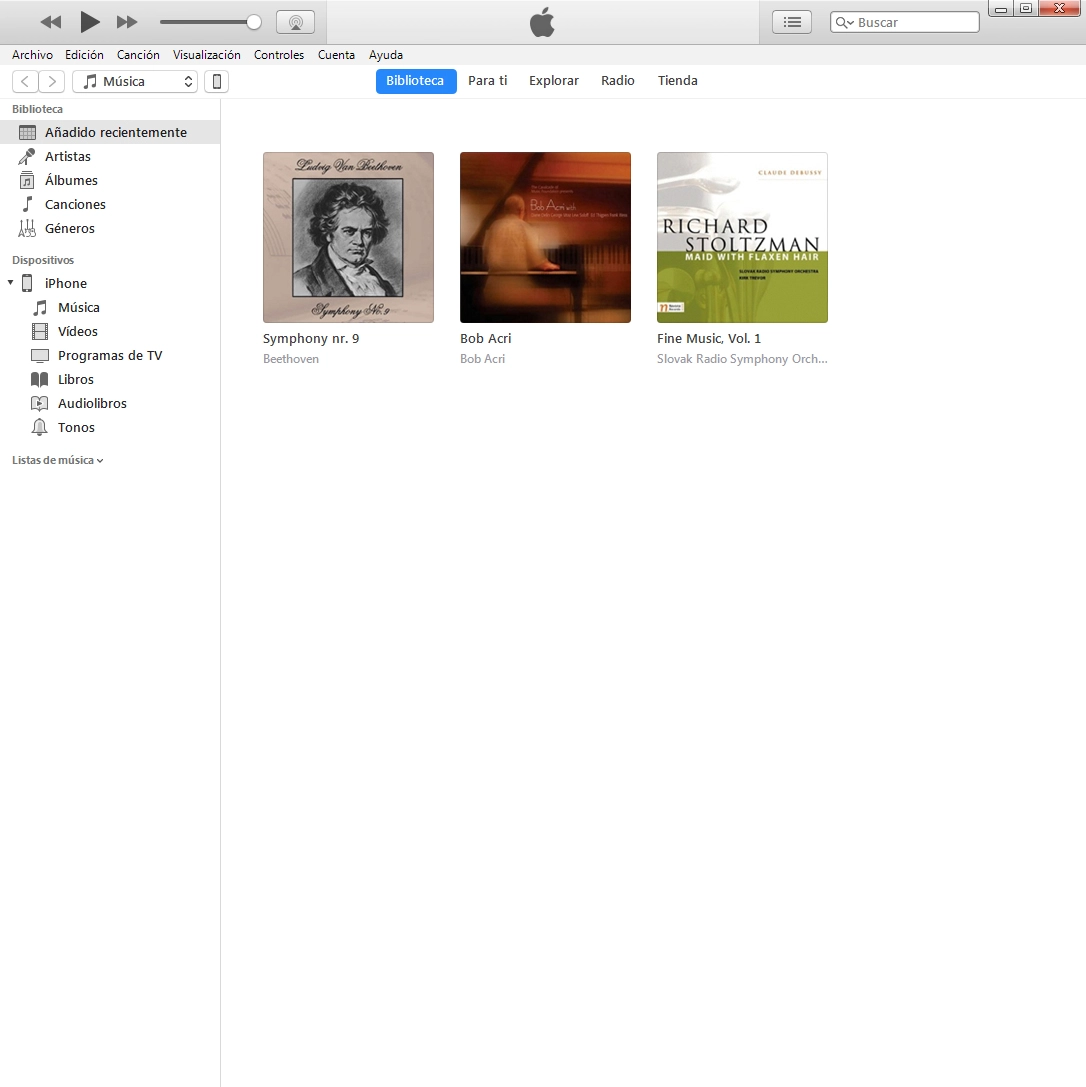Open the Archivo menu
The height and width of the screenshot is (1087, 1086).
point(32,55)
